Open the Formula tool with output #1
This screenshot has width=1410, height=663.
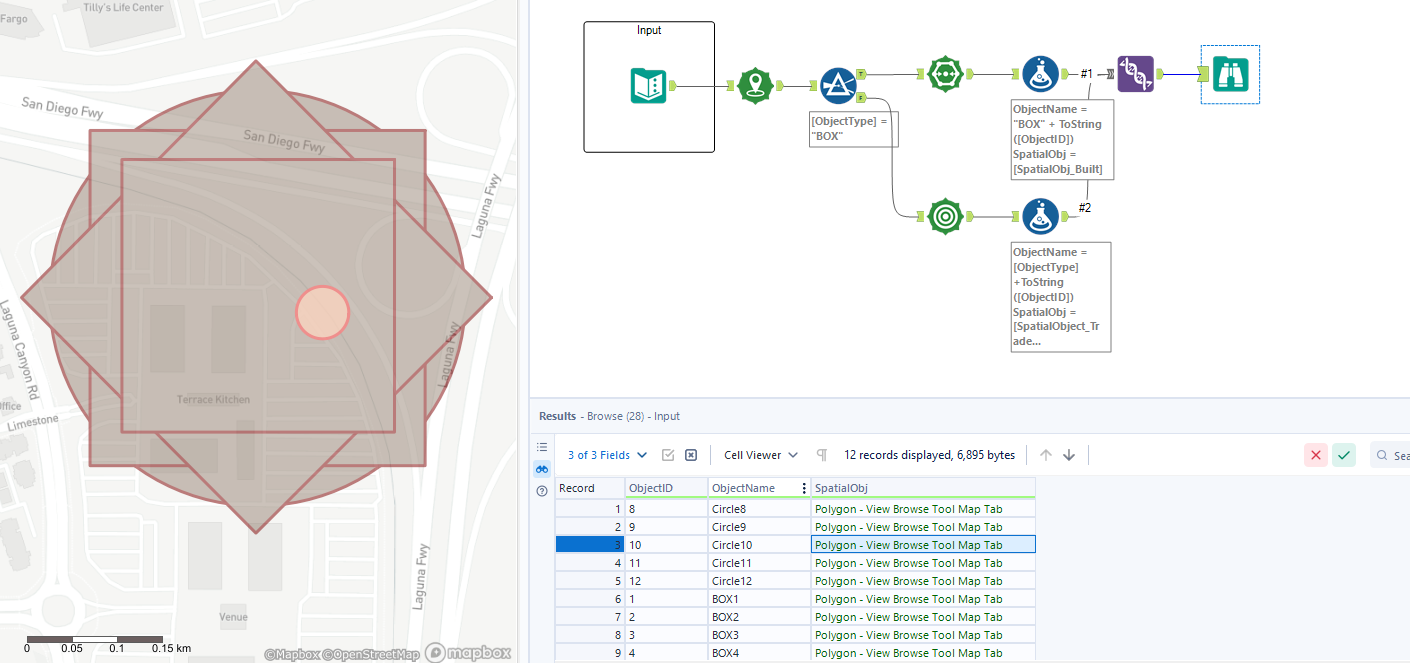[x=1040, y=73]
